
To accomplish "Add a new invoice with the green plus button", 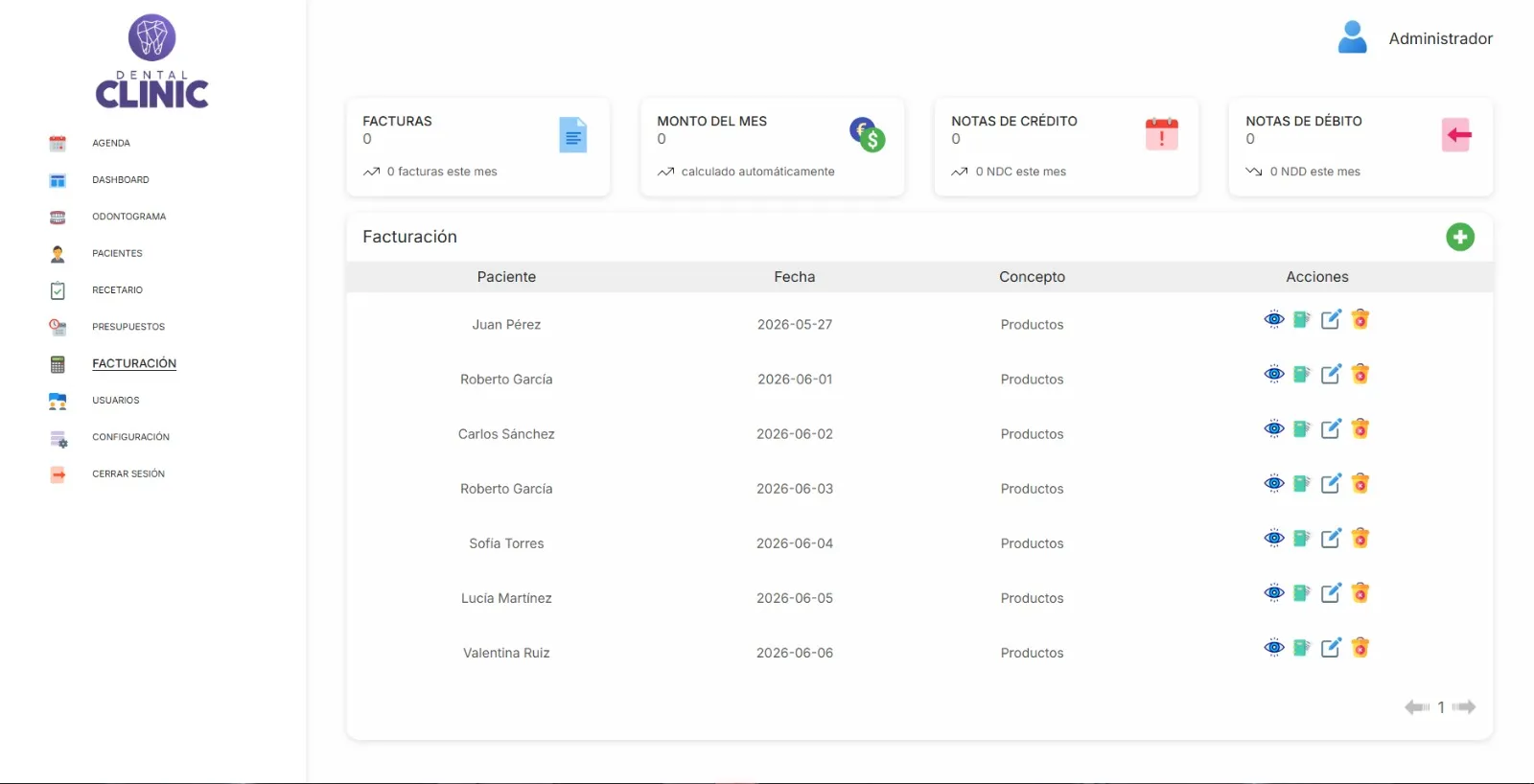I will pyautogui.click(x=1459, y=237).
